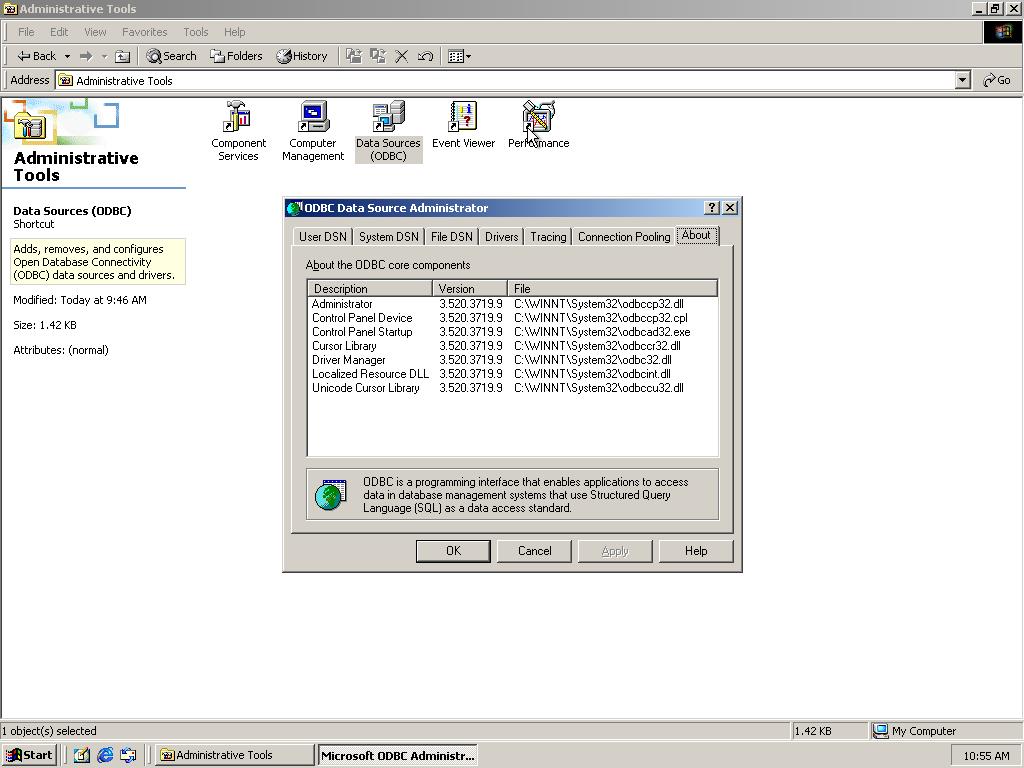Select the Cursor Library row
This screenshot has width=1024, height=768.
click(512, 346)
